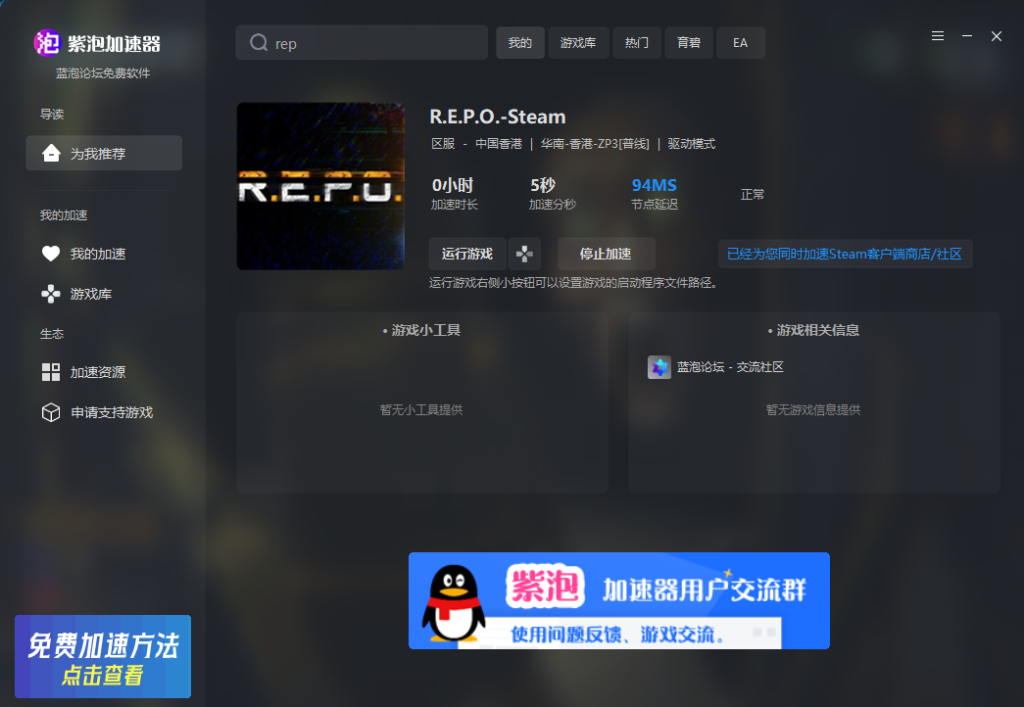Image resolution: width=1024 pixels, height=707 pixels.
Task: Open 为我推荐 in the sidebar
Action: (x=104, y=153)
